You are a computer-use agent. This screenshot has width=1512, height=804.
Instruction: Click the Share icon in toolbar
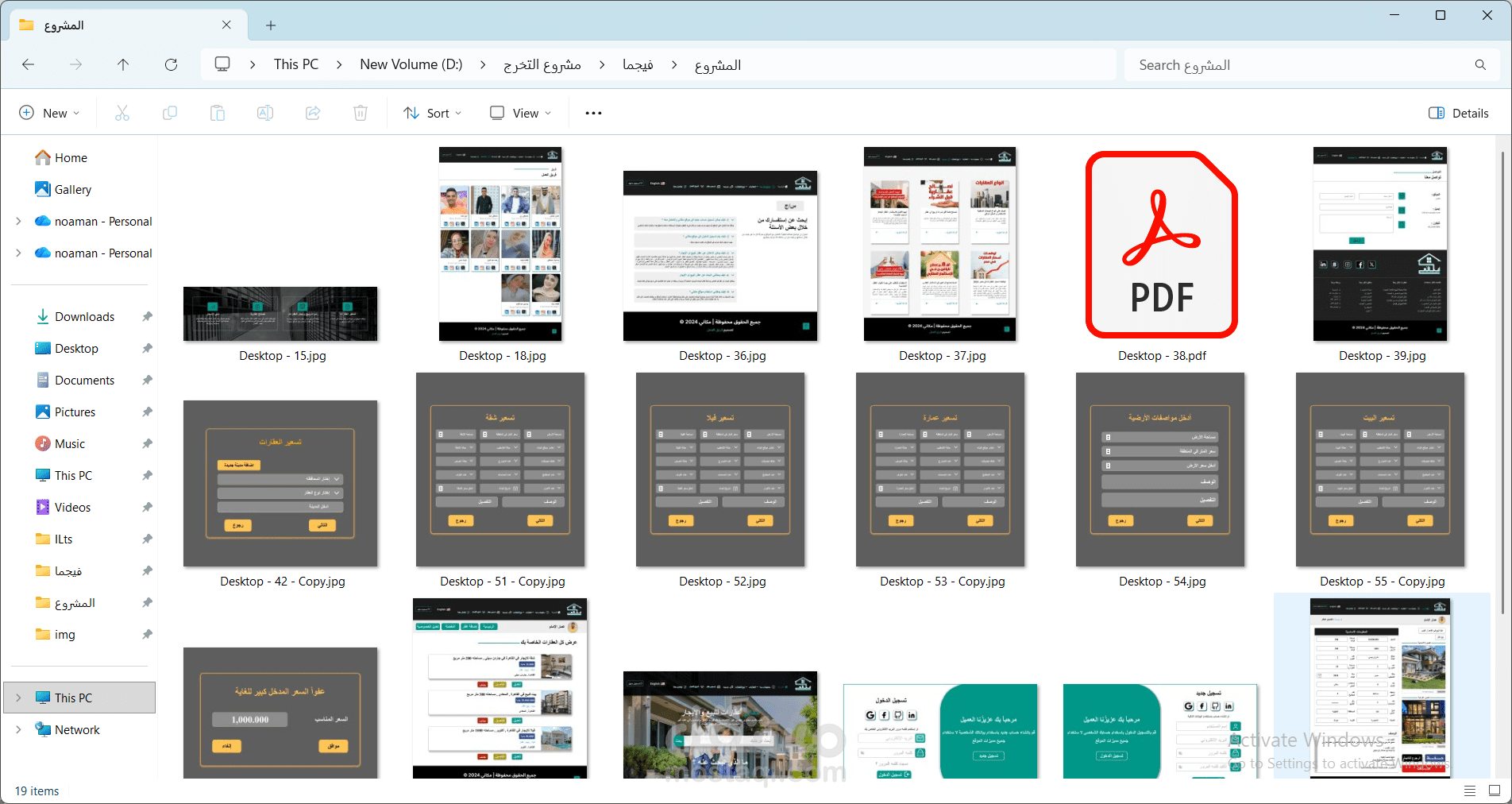point(313,113)
